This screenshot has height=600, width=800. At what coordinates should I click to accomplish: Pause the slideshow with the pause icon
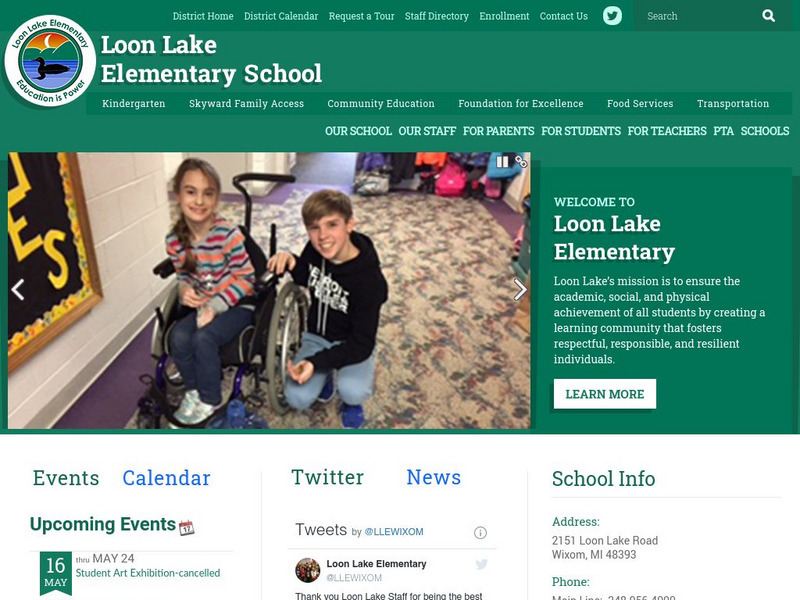pyautogui.click(x=502, y=162)
